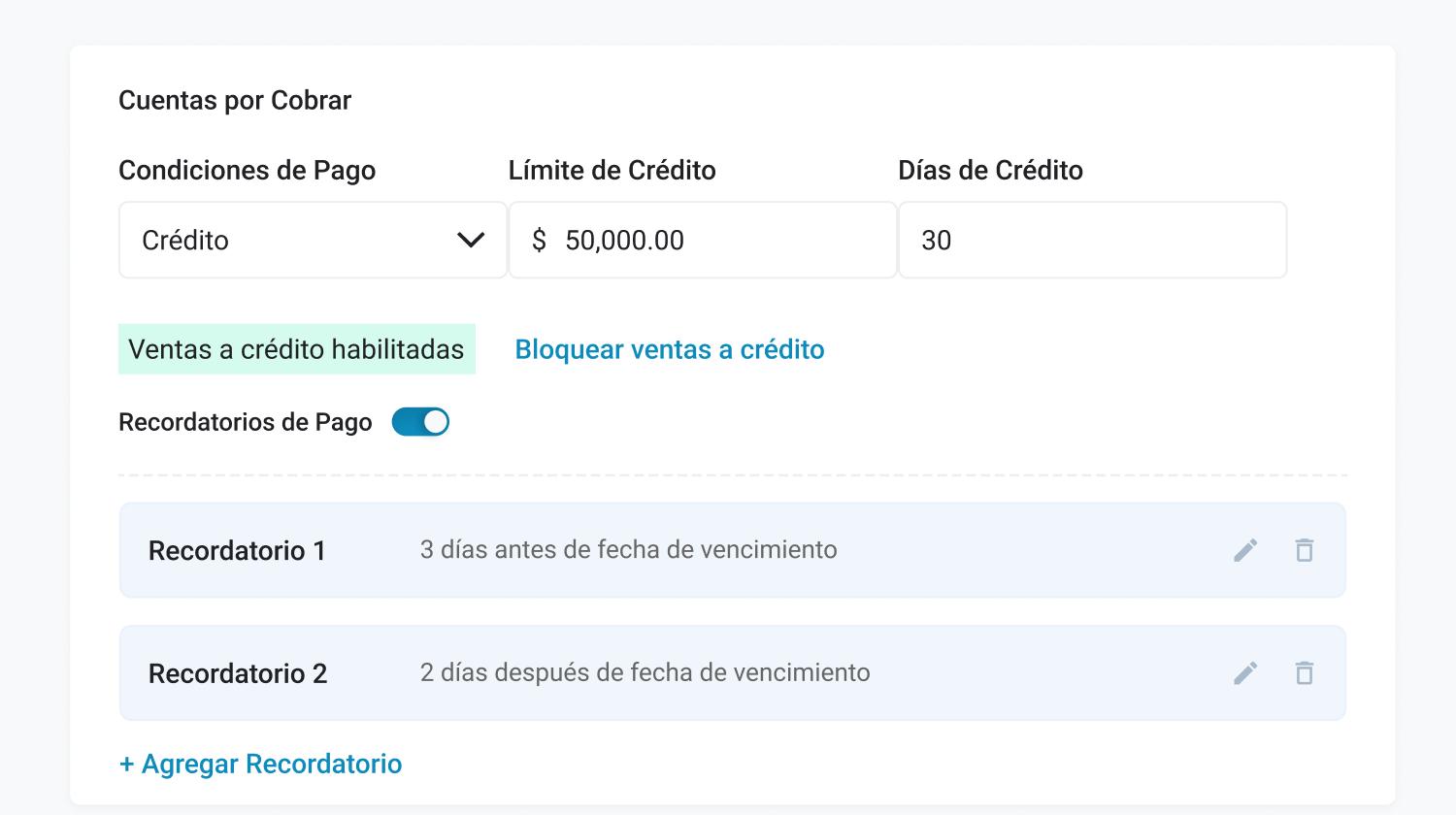Screen dimensions: 1456x815
Task: Click the dollar sign in Límite de Crédito
Action: point(539,241)
